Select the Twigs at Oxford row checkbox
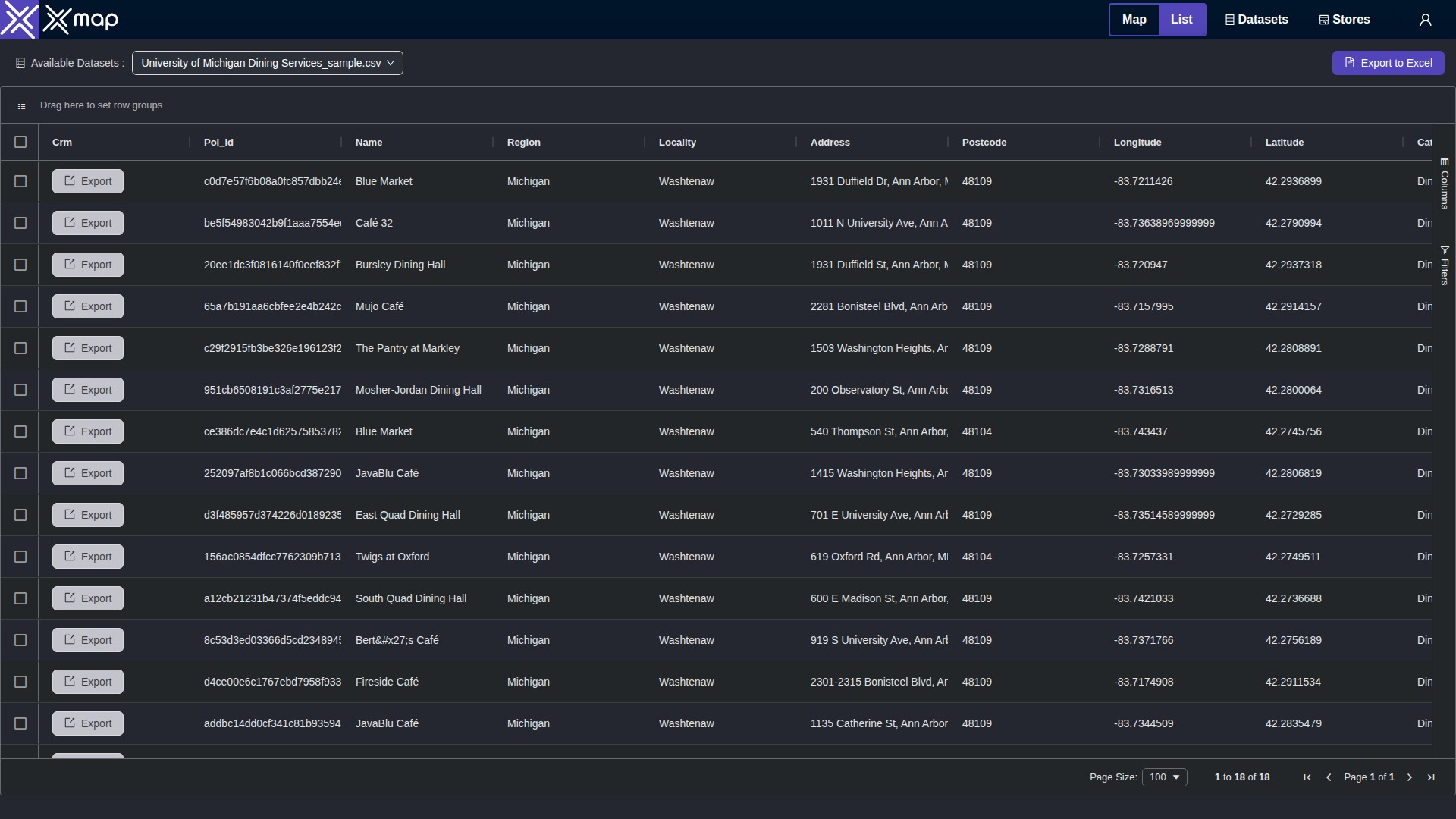The width and height of the screenshot is (1456, 819). [20, 557]
